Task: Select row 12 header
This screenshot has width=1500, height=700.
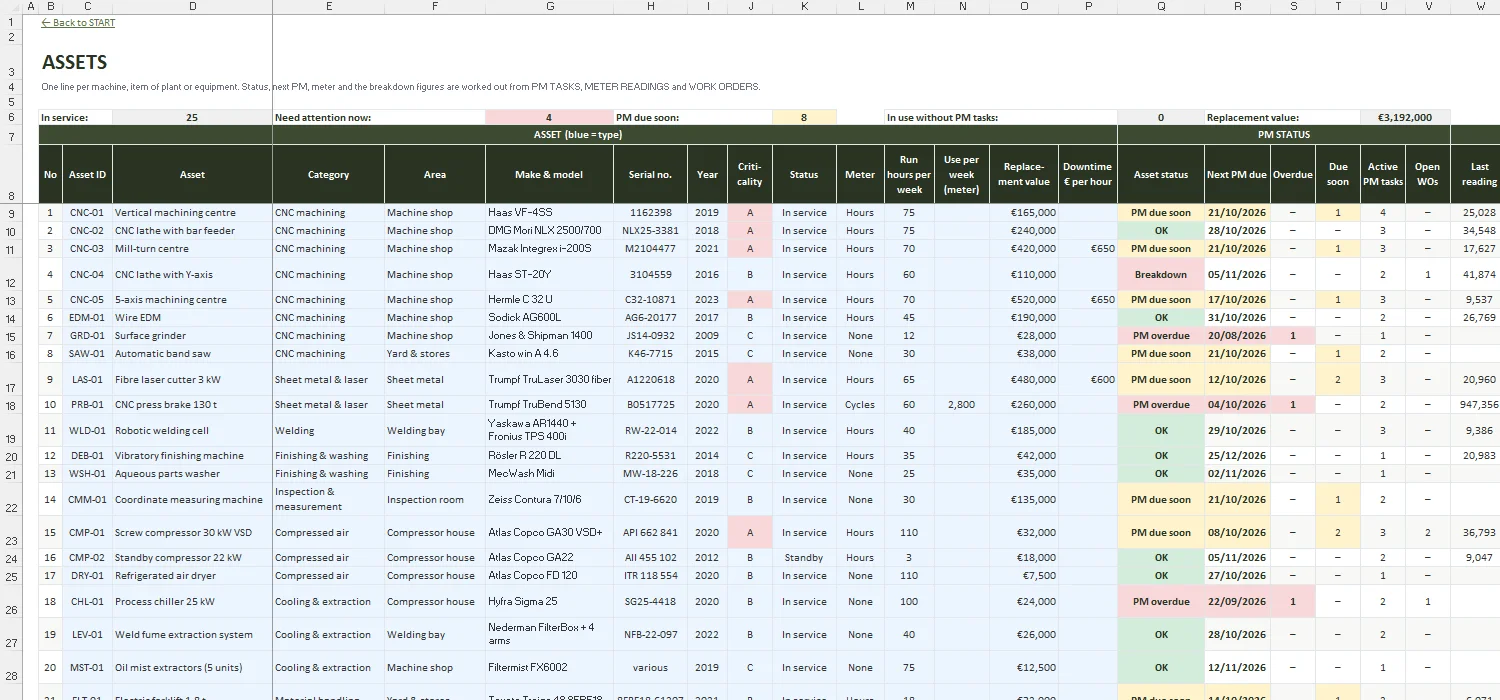Action: 10,275
